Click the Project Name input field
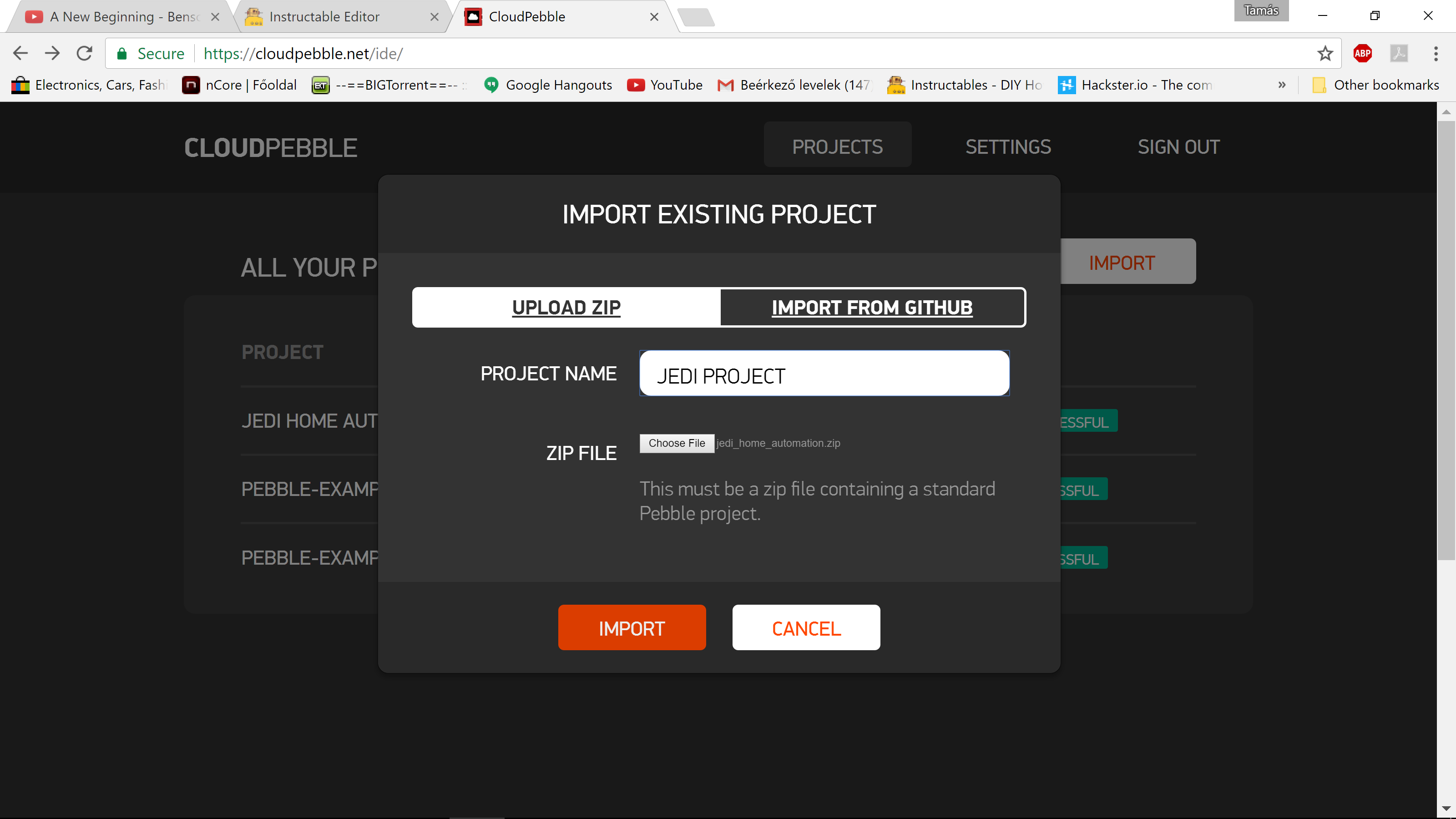The height and width of the screenshot is (819, 1456). pyautogui.click(x=824, y=374)
